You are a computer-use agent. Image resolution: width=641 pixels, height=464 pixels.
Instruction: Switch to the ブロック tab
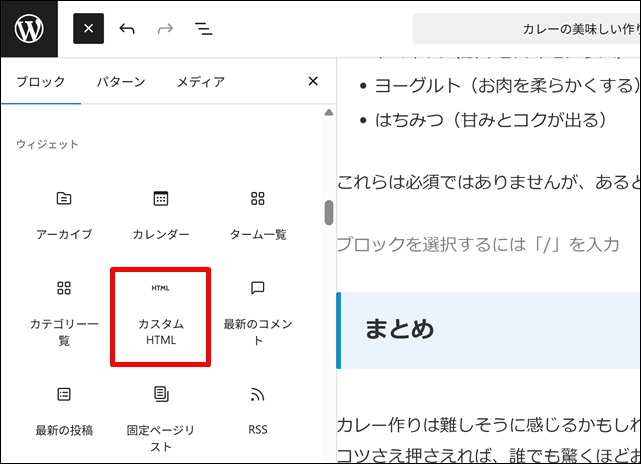coord(41,82)
